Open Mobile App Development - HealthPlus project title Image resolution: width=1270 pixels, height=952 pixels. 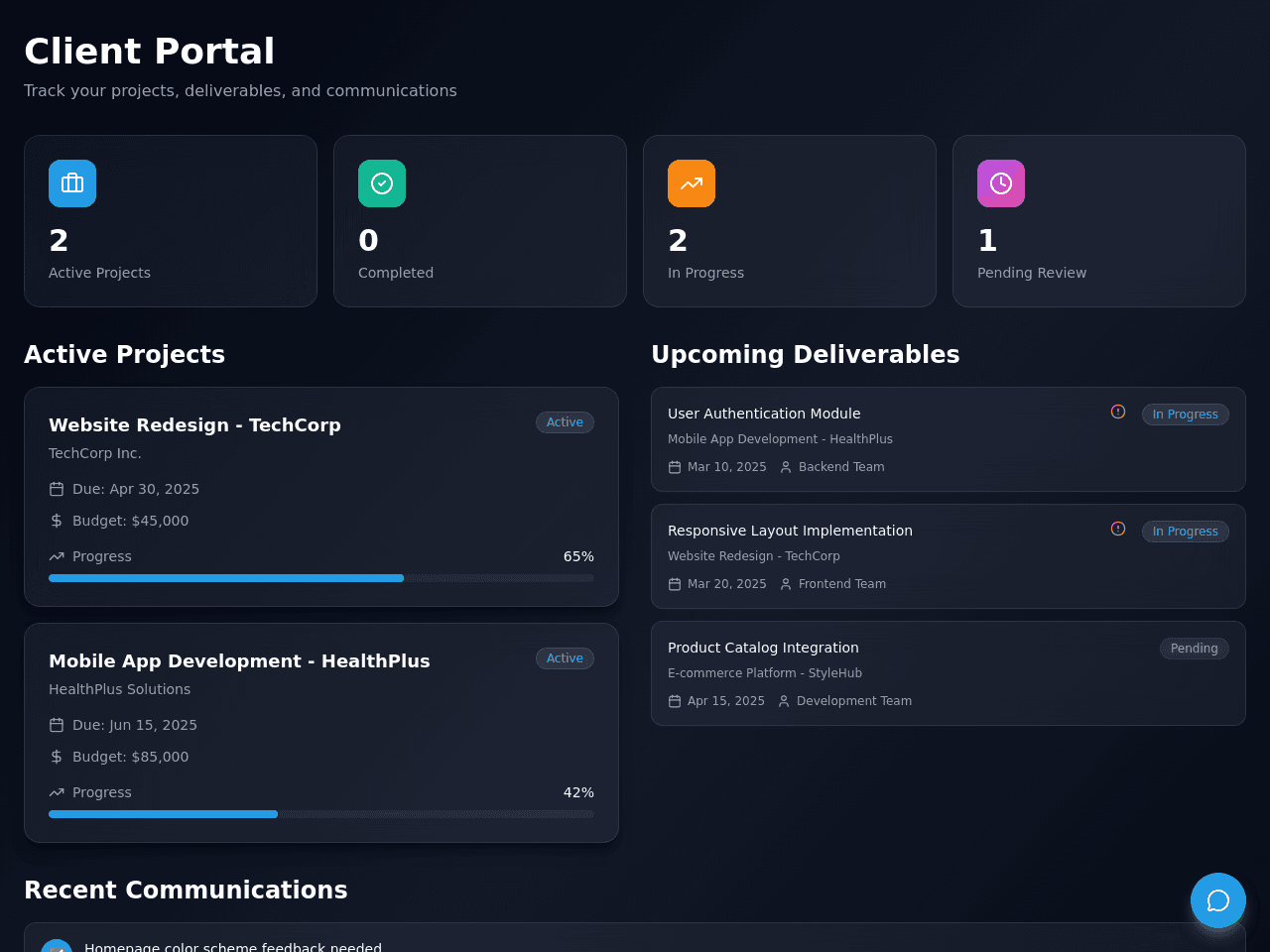click(x=239, y=661)
